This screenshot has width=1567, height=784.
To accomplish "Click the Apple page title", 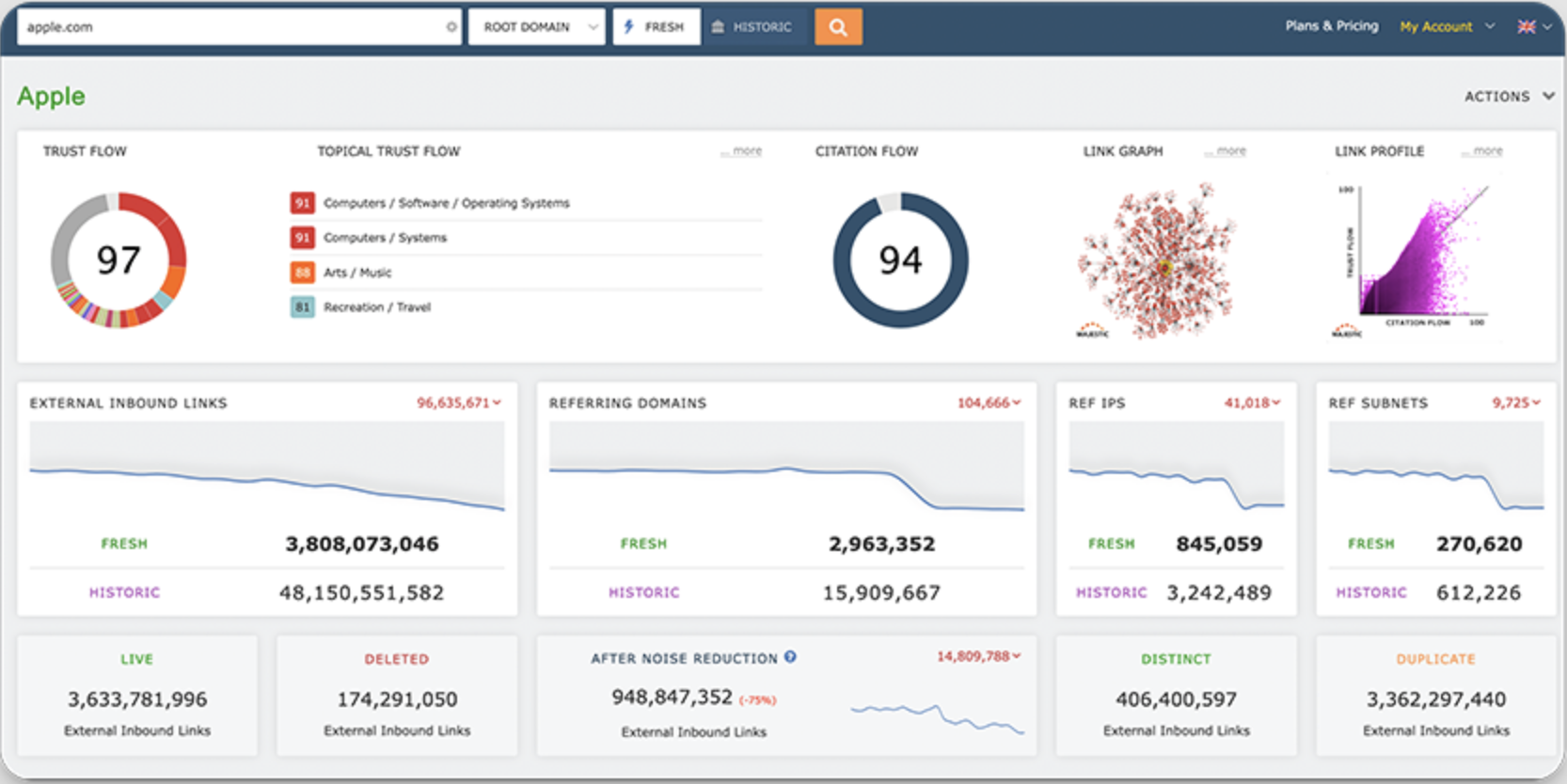I will (51, 96).
